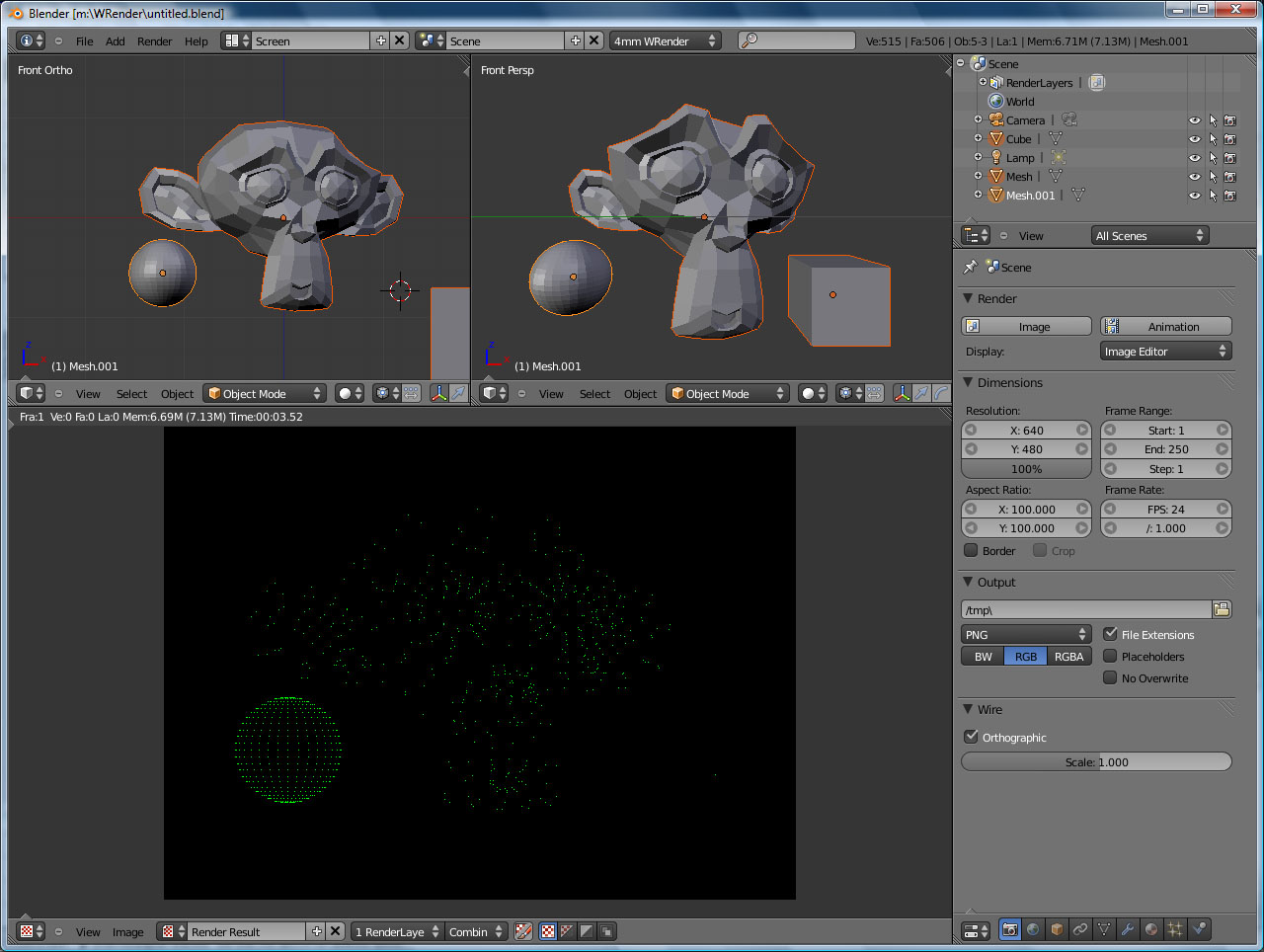Hide Mesh object via eye icon

(1195, 177)
